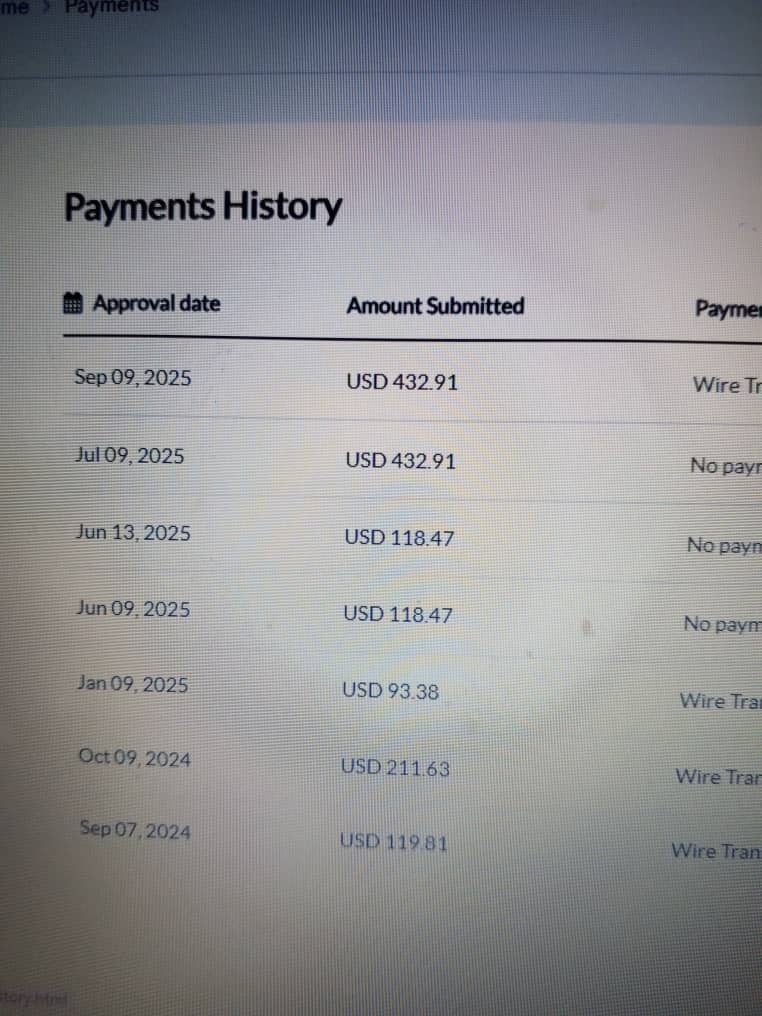Click the Jun 13, 2025 date cell
This screenshot has height=1016, width=762.
(132, 532)
